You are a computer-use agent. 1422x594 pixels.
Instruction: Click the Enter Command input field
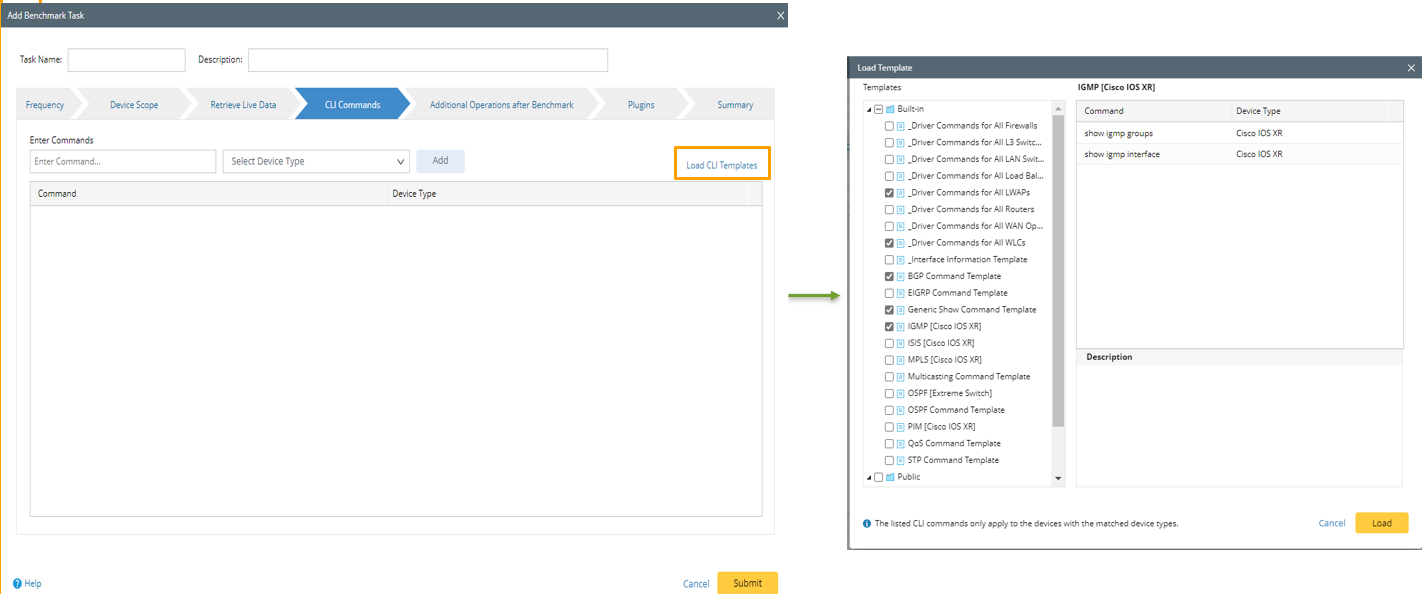pos(123,161)
